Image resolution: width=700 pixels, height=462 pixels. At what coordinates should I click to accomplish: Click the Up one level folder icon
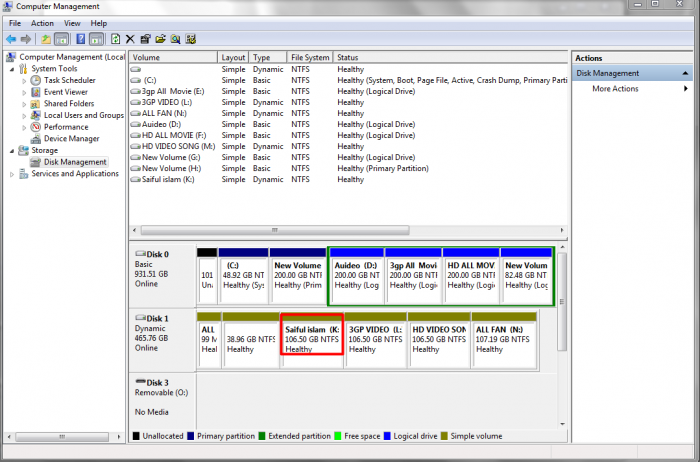[46, 39]
